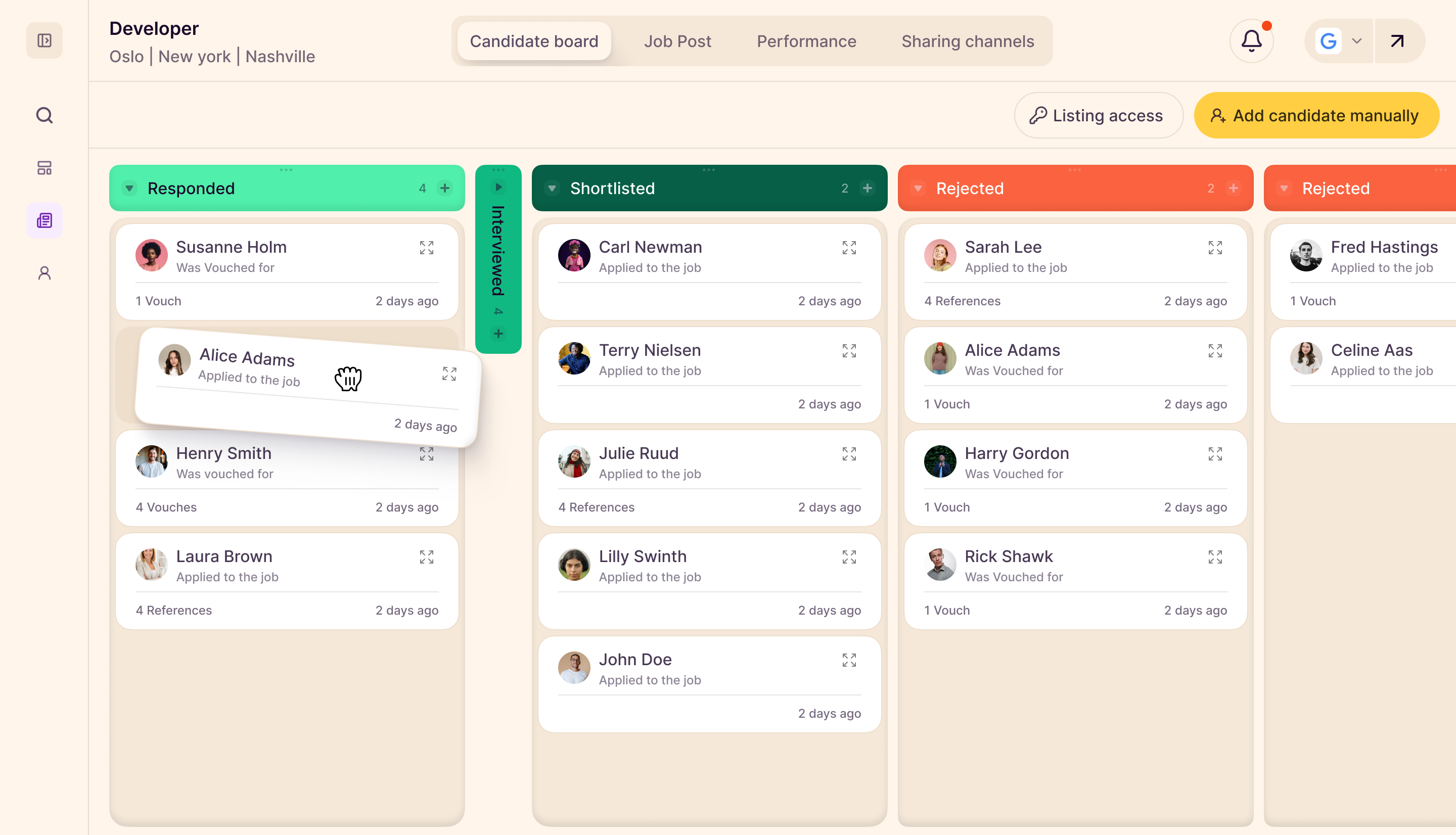Click the Terry Nielsen name
This screenshot has height=835, width=1456.
pyautogui.click(x=650, y=350)
